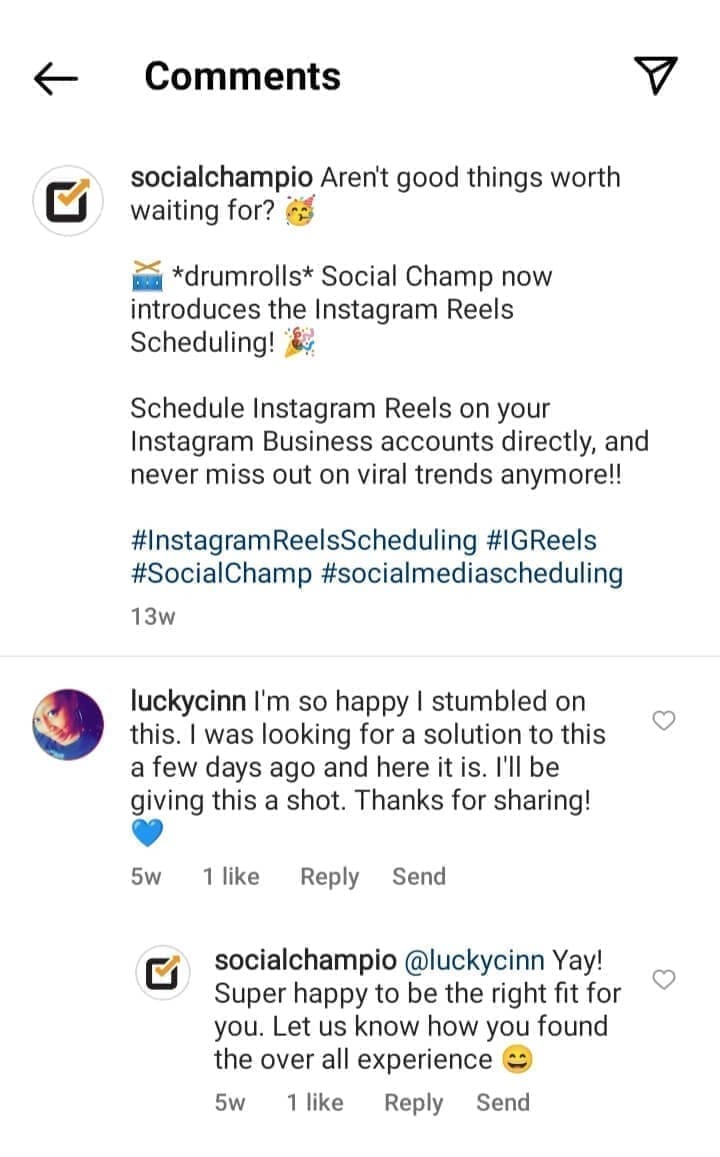This screenshot has height=1157, width=720.
Task: Open the #IGReels hashtag
Action: [541, 541]
